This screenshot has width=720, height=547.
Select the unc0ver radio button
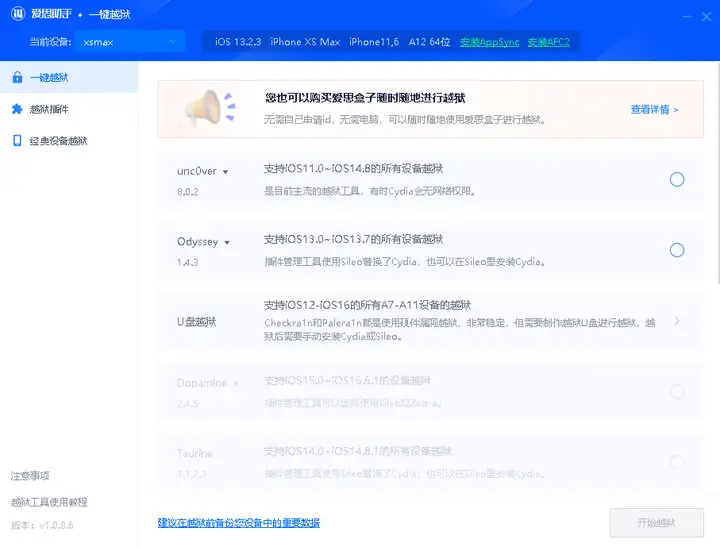point(677,179)
